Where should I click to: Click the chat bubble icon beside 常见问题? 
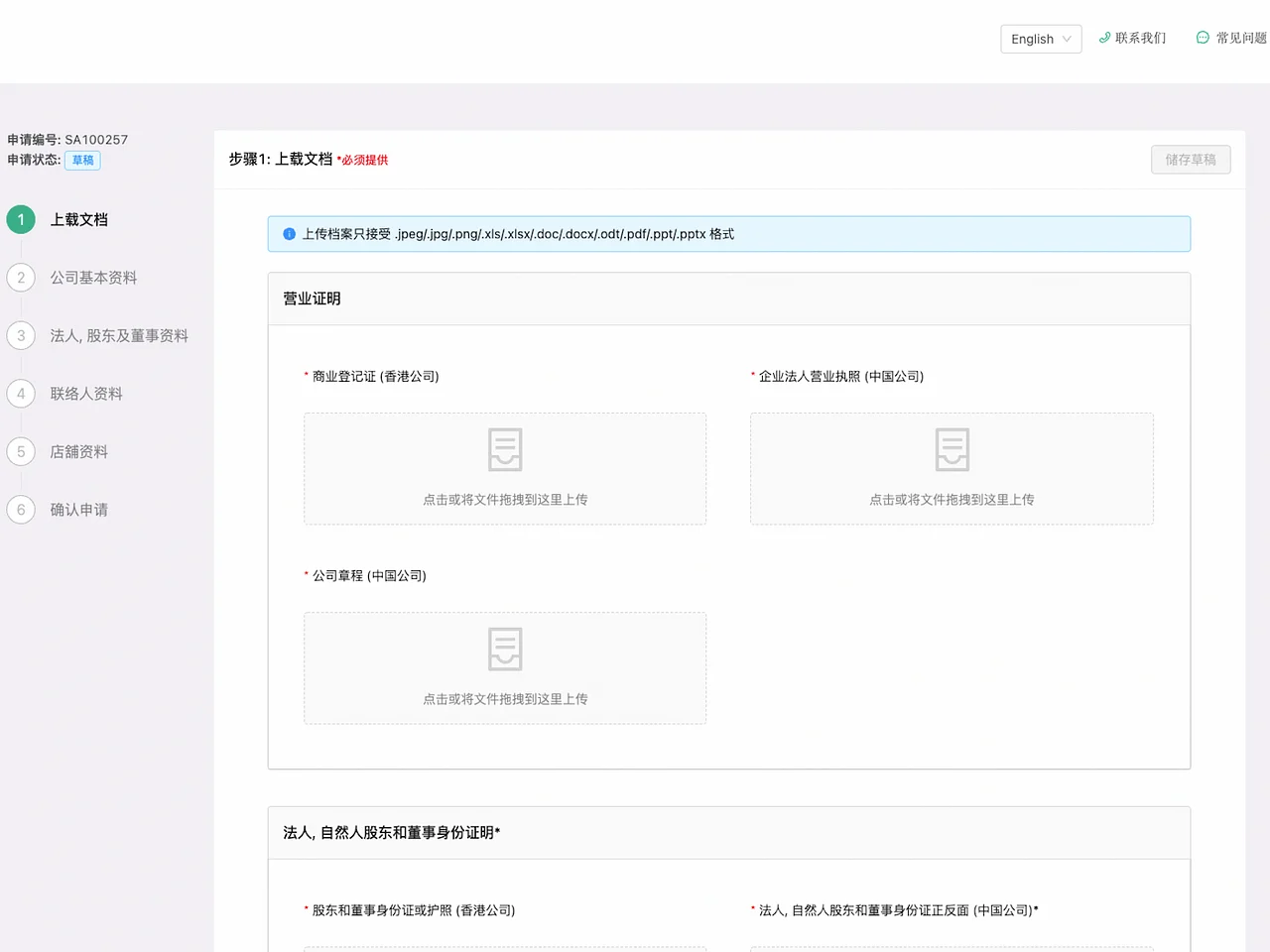tap(1204, 38)
